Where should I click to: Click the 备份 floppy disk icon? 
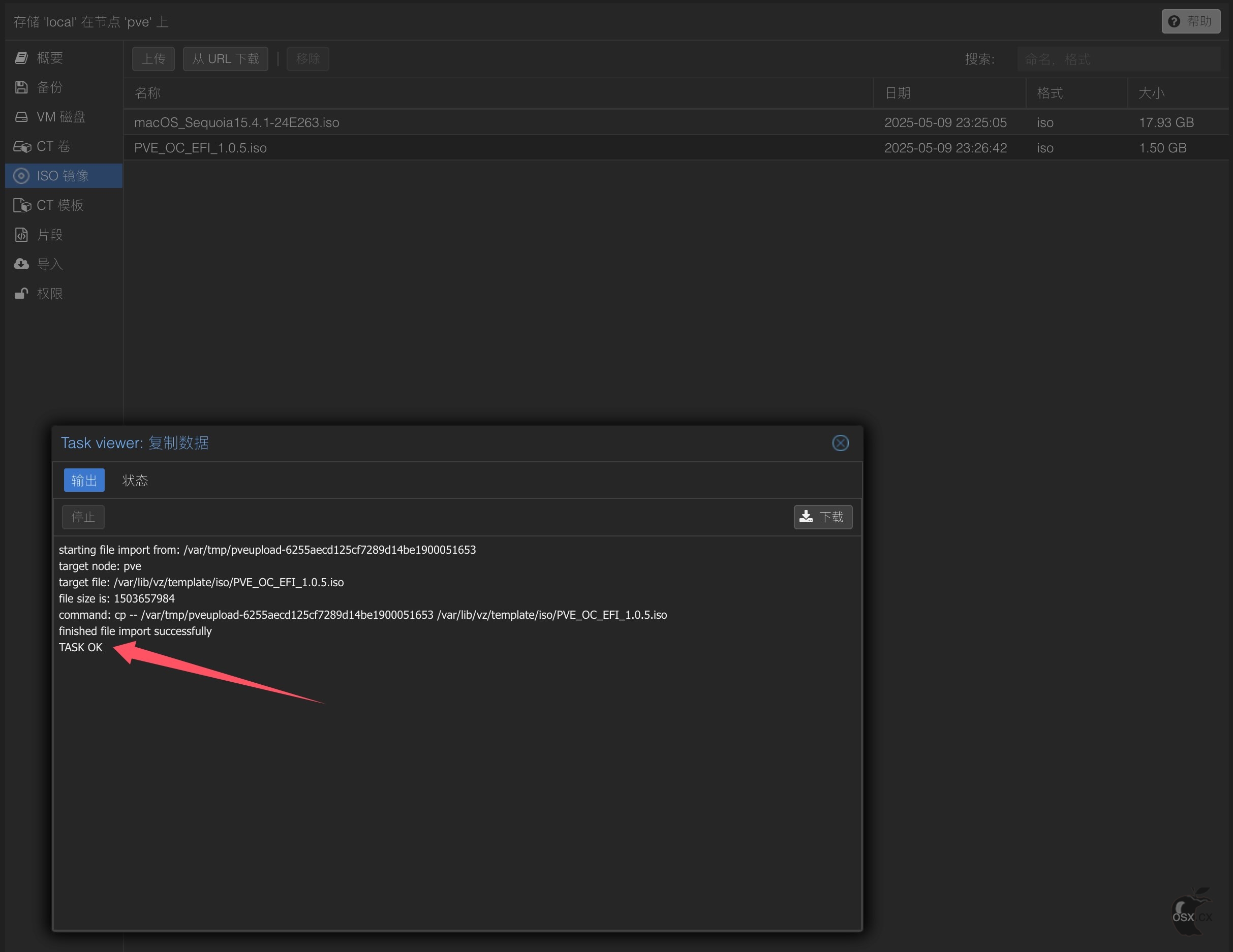point(21,87)
